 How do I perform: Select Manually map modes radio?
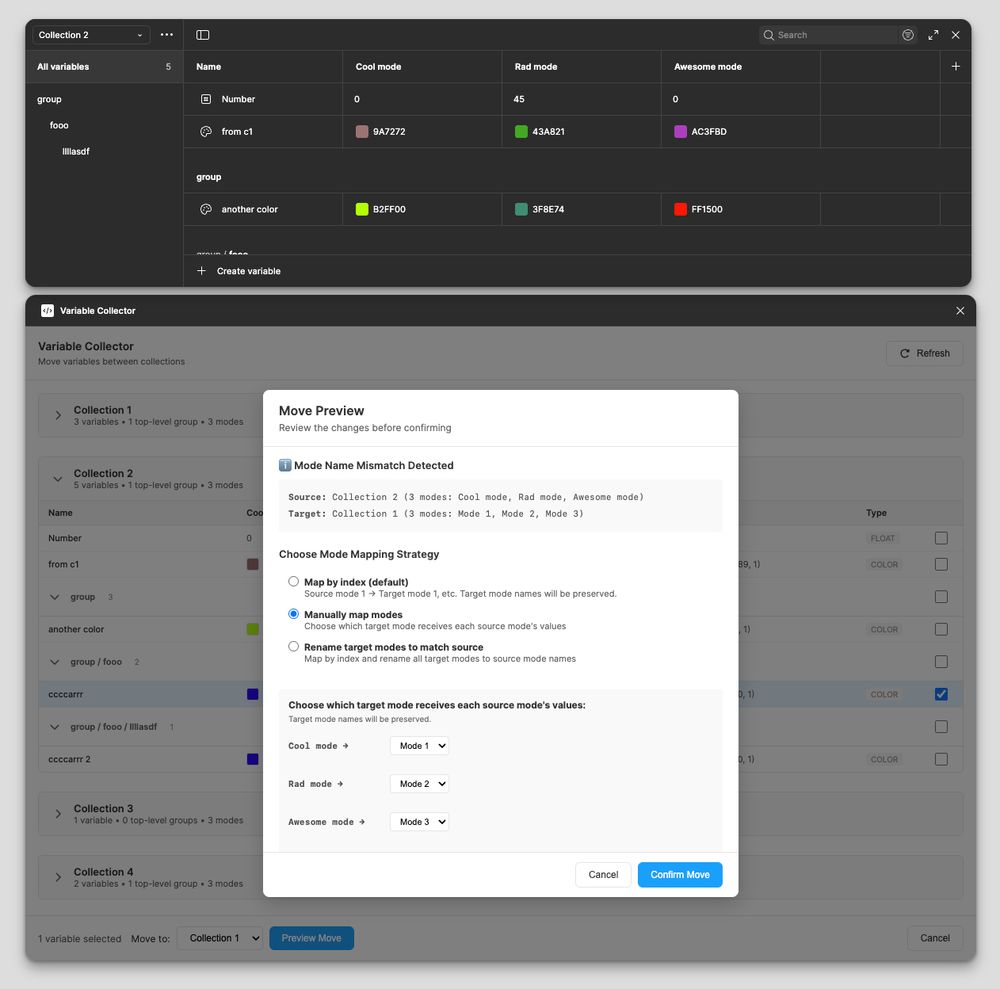[x=293, y=614]
